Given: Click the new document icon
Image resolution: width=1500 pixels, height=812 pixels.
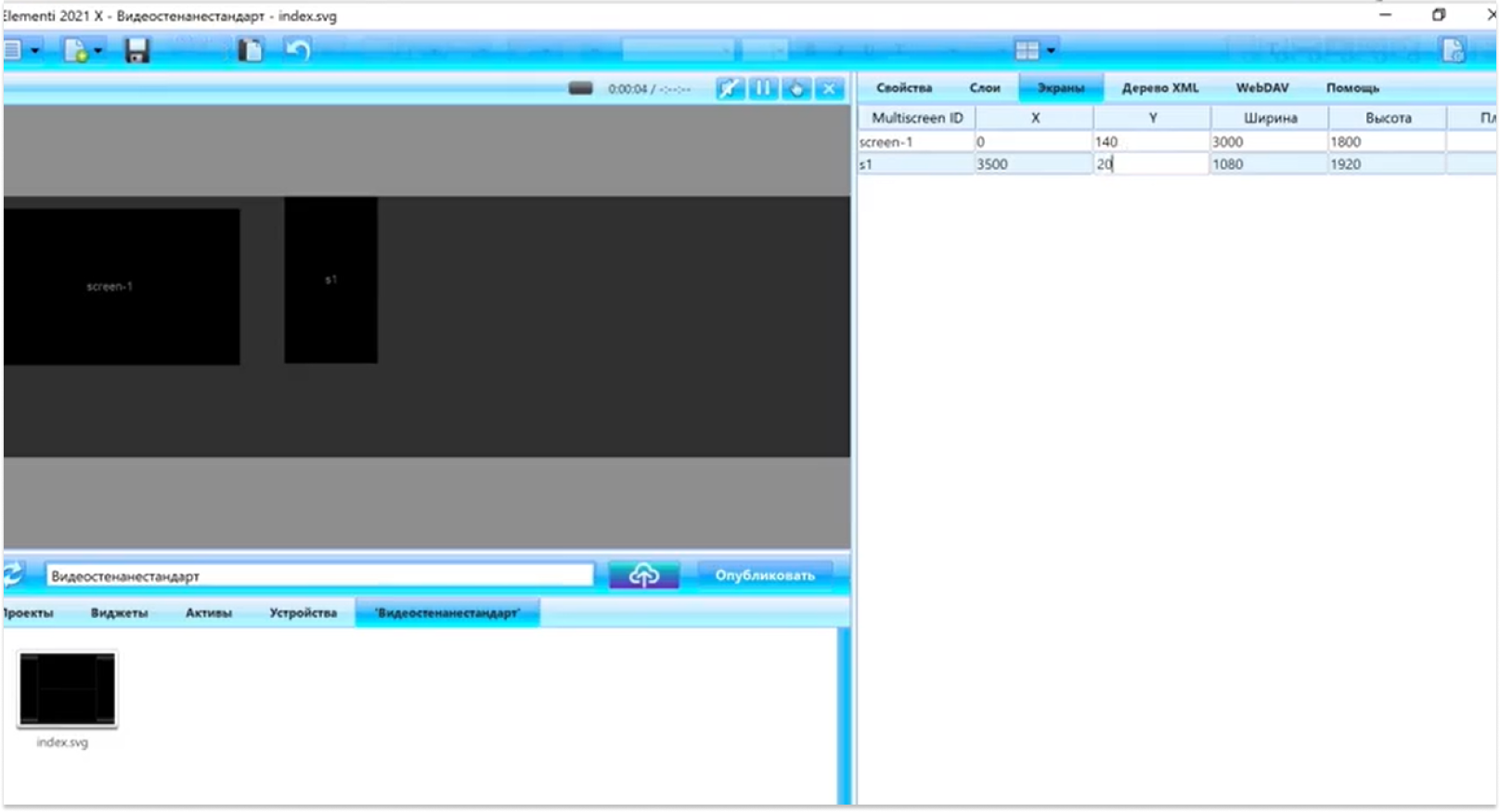Looking at the screenshot, I should [76, 50].
